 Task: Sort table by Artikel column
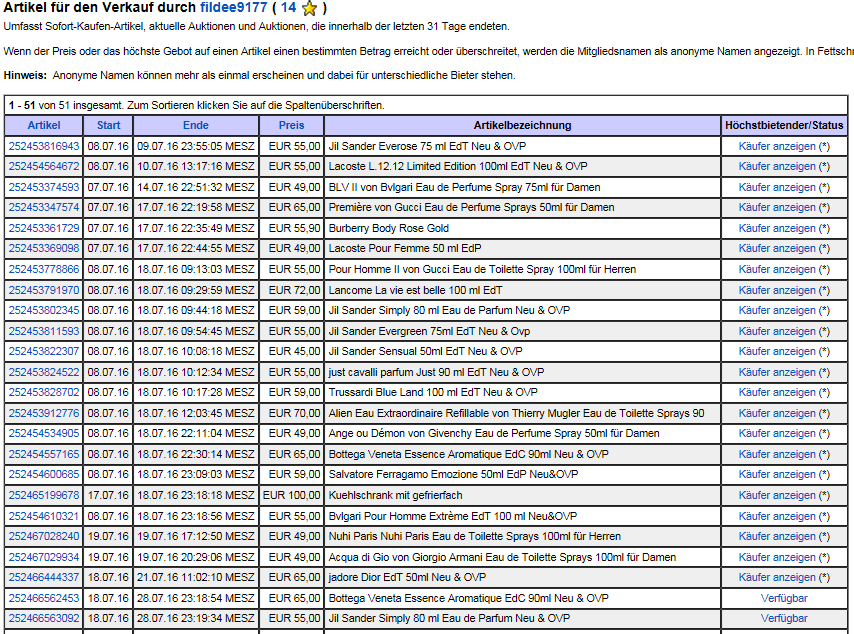coord(44,125)
